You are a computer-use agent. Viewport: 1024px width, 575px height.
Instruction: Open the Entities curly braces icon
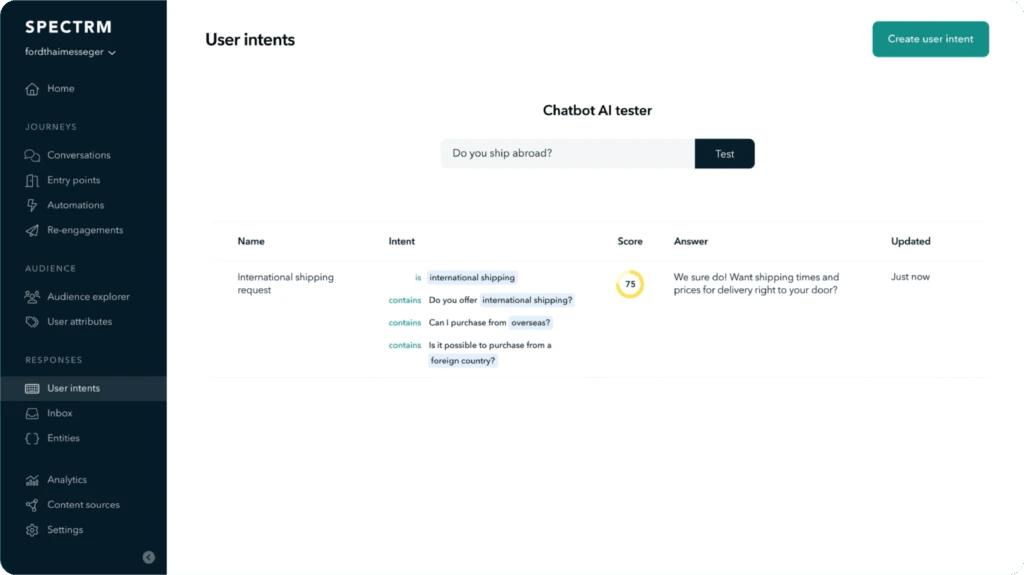32,438
